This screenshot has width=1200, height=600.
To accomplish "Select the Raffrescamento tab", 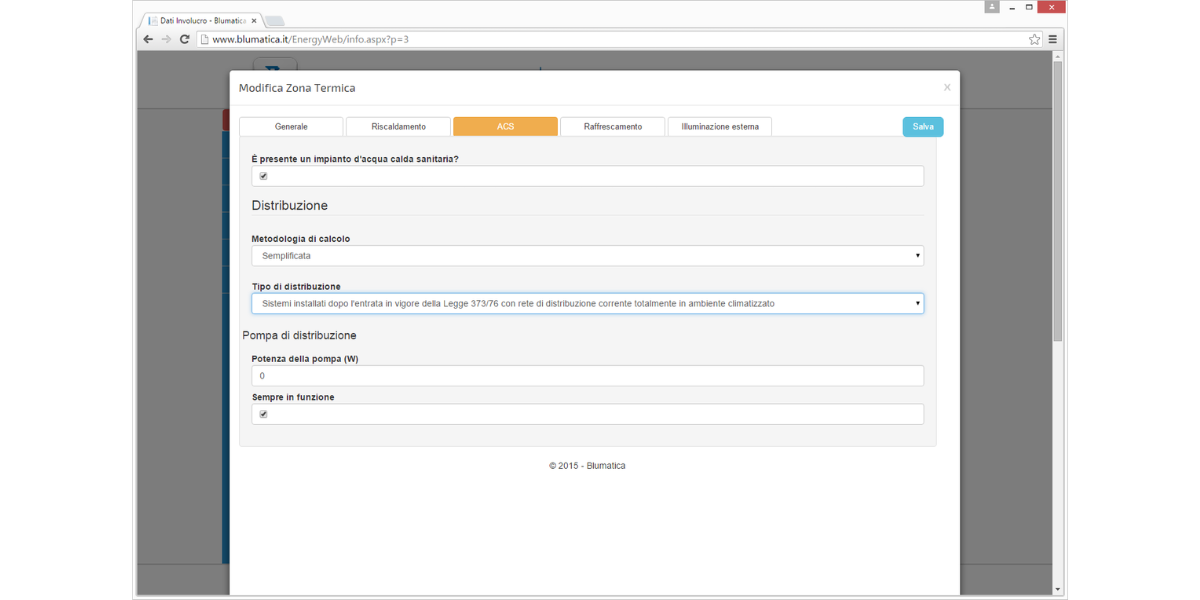I will (x=612, y=127).
